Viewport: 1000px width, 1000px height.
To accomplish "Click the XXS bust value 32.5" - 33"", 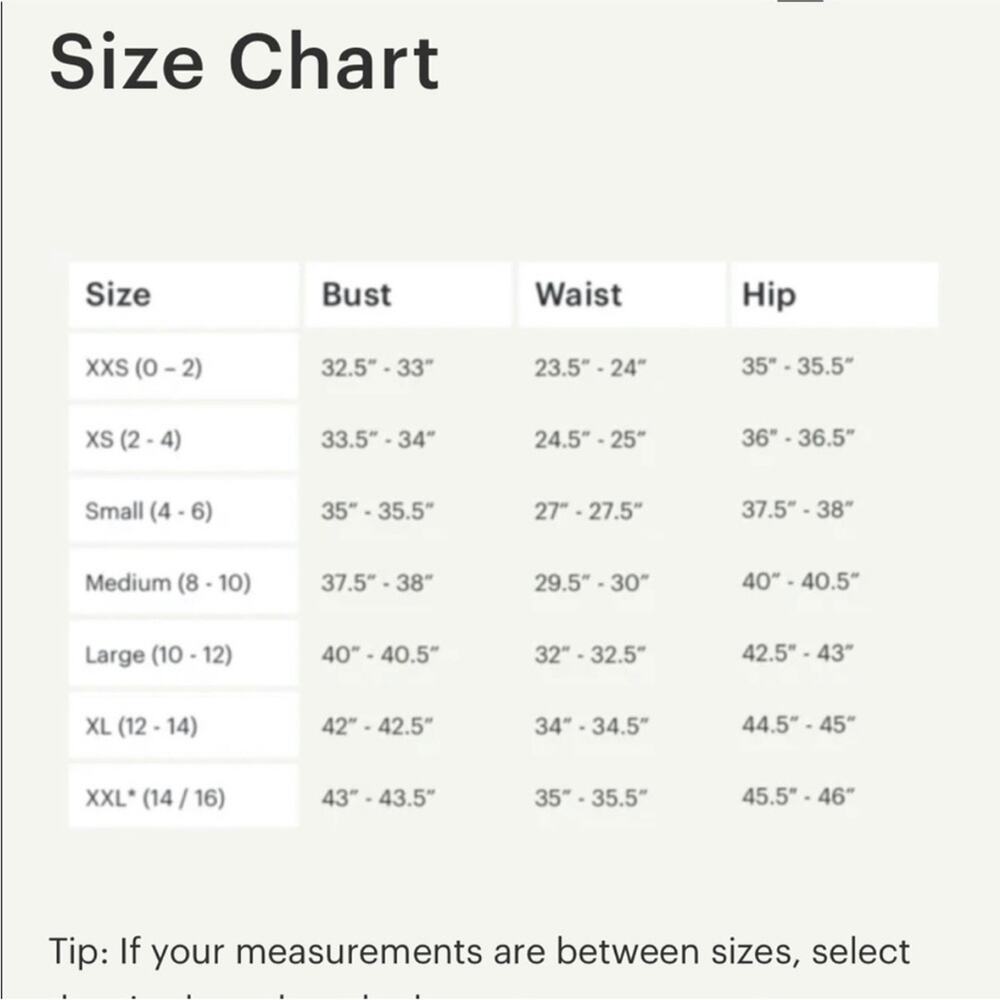I will (x=378, y=368).
